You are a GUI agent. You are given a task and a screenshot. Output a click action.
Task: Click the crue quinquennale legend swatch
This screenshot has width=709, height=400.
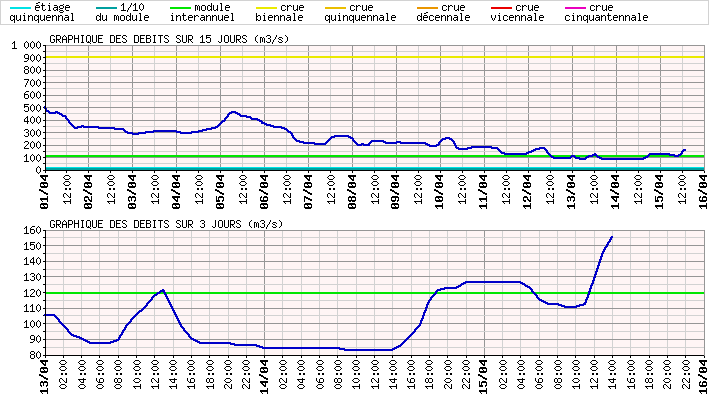coord(336,8)
